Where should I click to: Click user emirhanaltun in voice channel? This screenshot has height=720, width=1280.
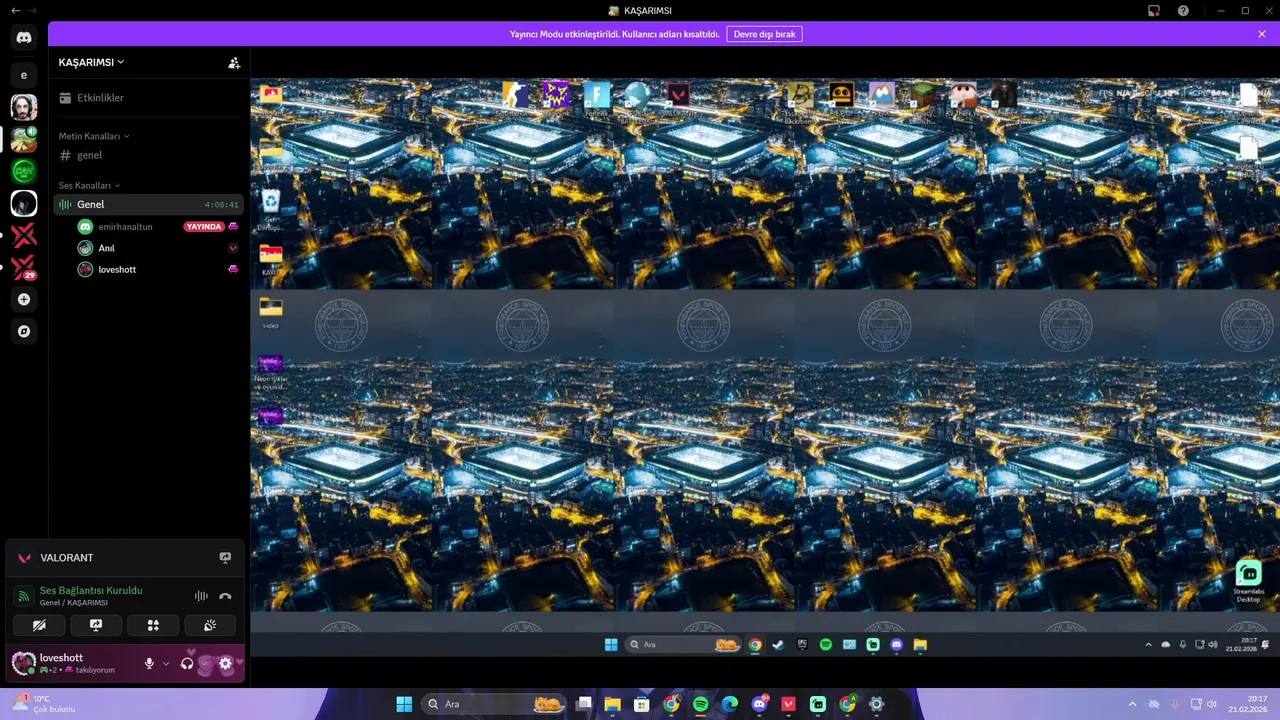pyautogui.click(x=125, y=227)
